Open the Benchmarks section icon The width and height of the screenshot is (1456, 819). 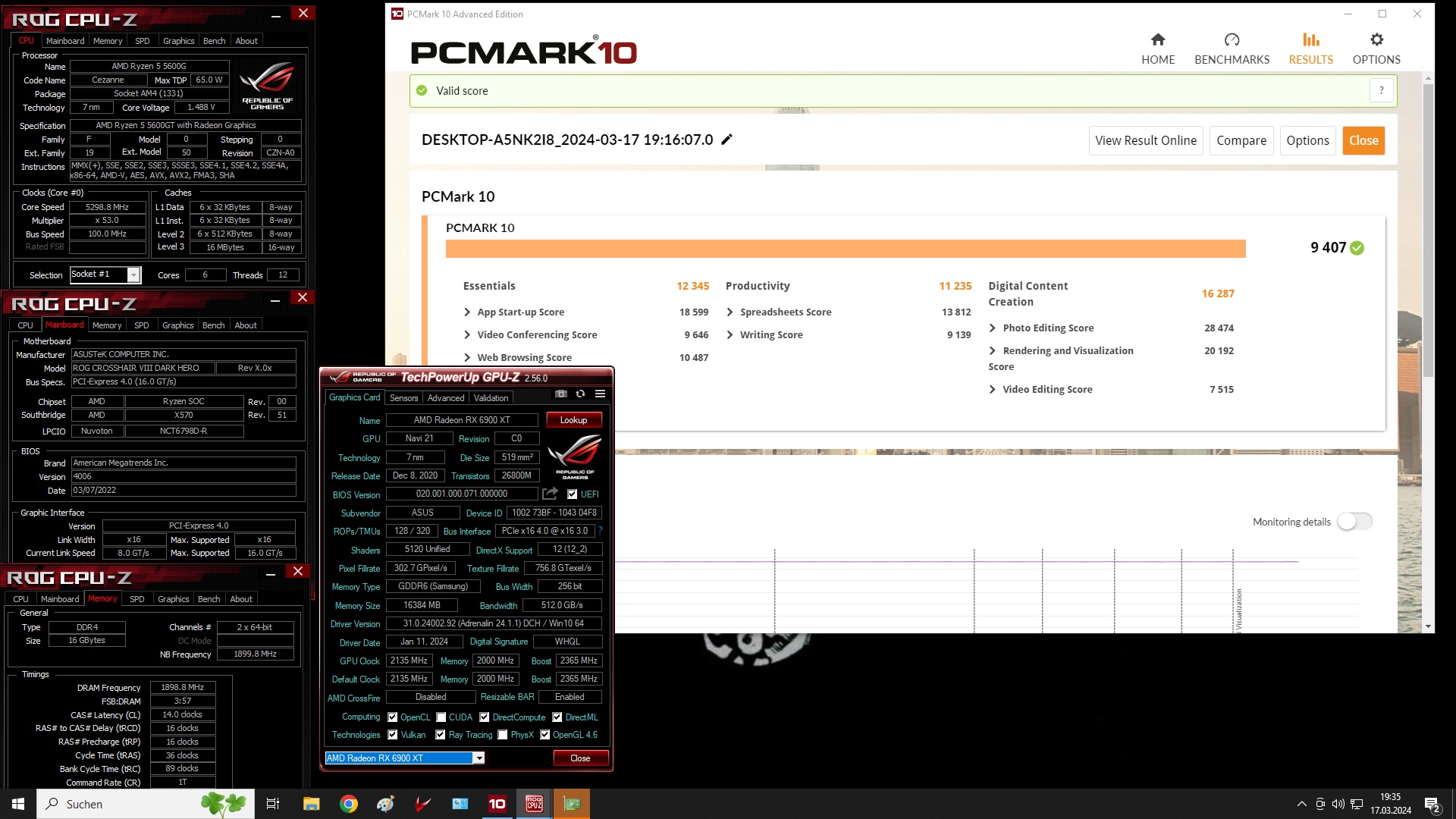click(x=1232, y=39)
